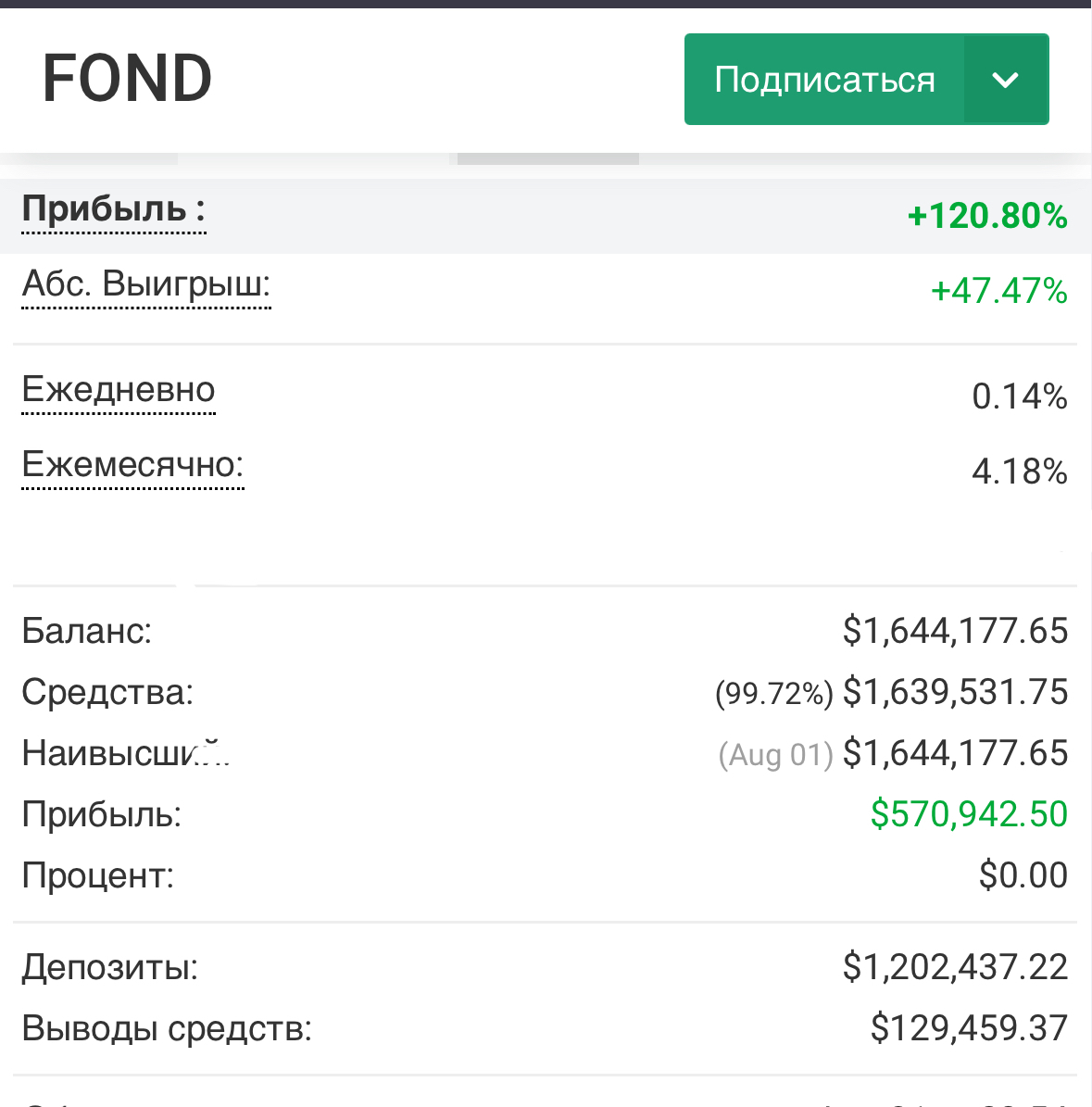Click the 0.14% daily value
Screen dimensions: 1092x1107
(1019, 396)
